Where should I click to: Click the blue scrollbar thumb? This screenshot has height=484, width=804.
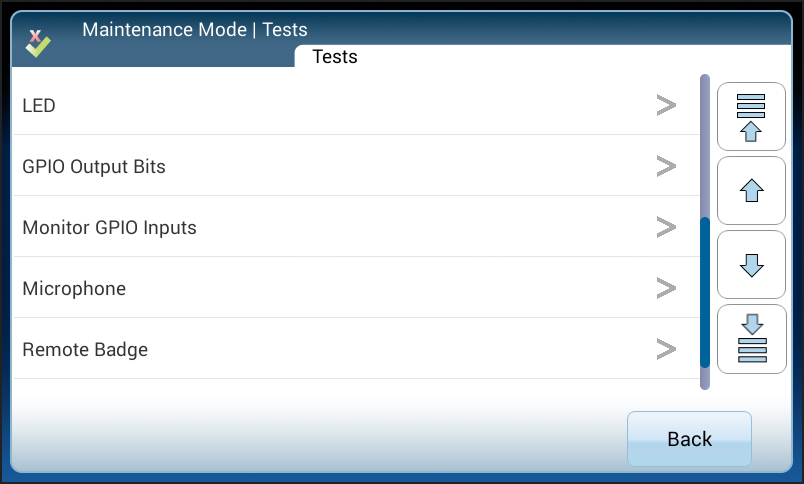(705, 292)
